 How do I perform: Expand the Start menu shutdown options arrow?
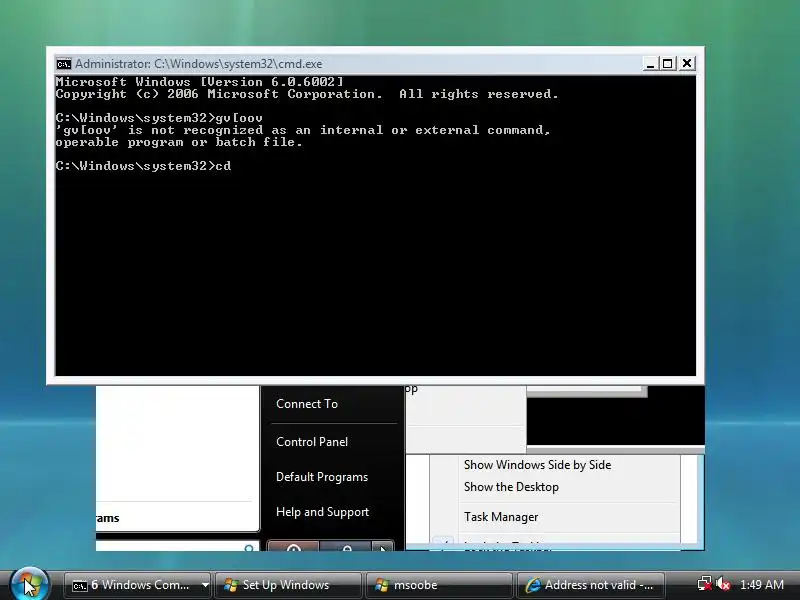click(382, 547)
